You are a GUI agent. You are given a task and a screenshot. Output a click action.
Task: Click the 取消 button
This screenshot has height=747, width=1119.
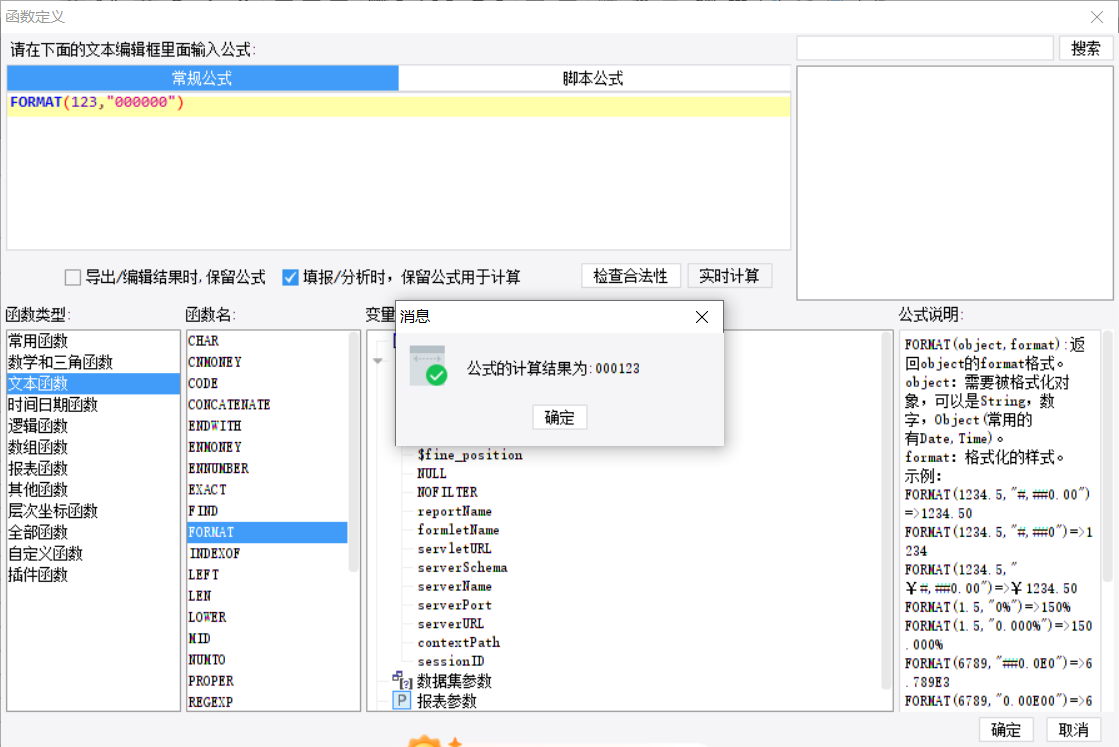point(1073,730)
